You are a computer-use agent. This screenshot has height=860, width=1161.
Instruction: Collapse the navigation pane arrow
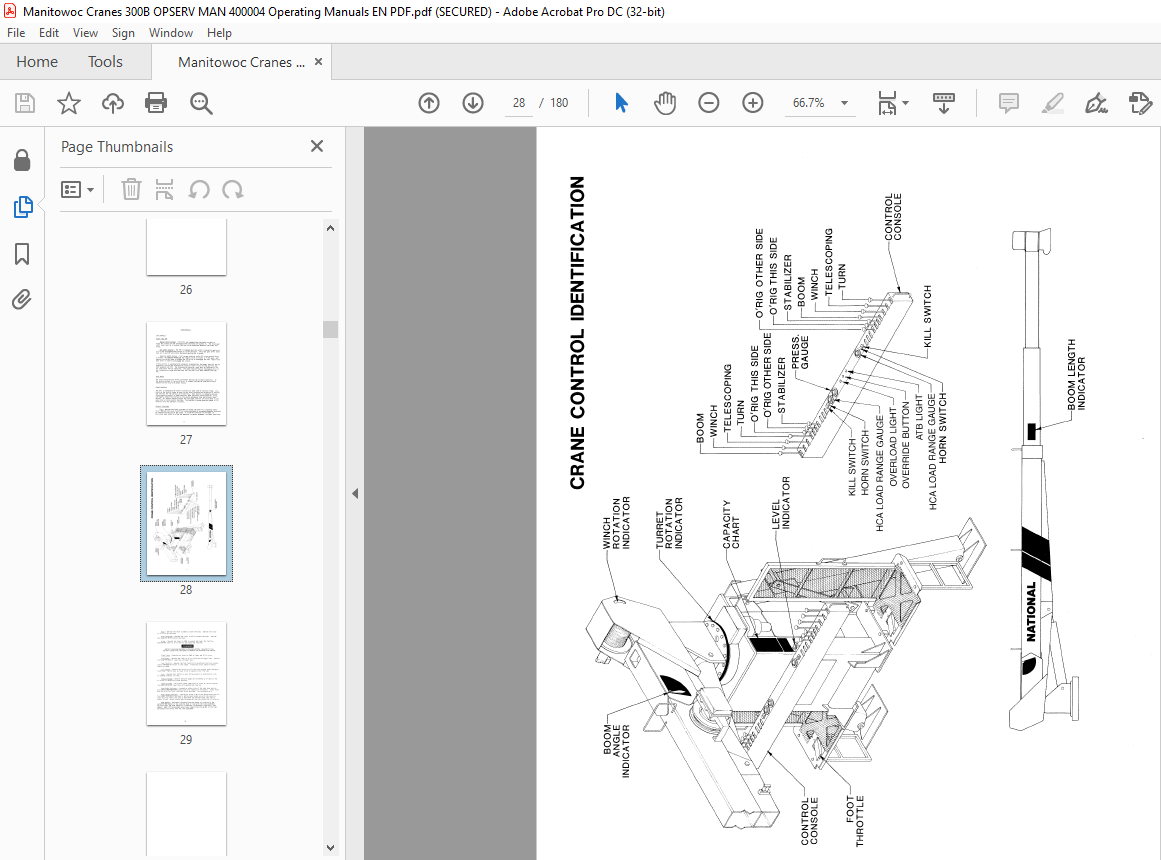click(x=355, y=493)
